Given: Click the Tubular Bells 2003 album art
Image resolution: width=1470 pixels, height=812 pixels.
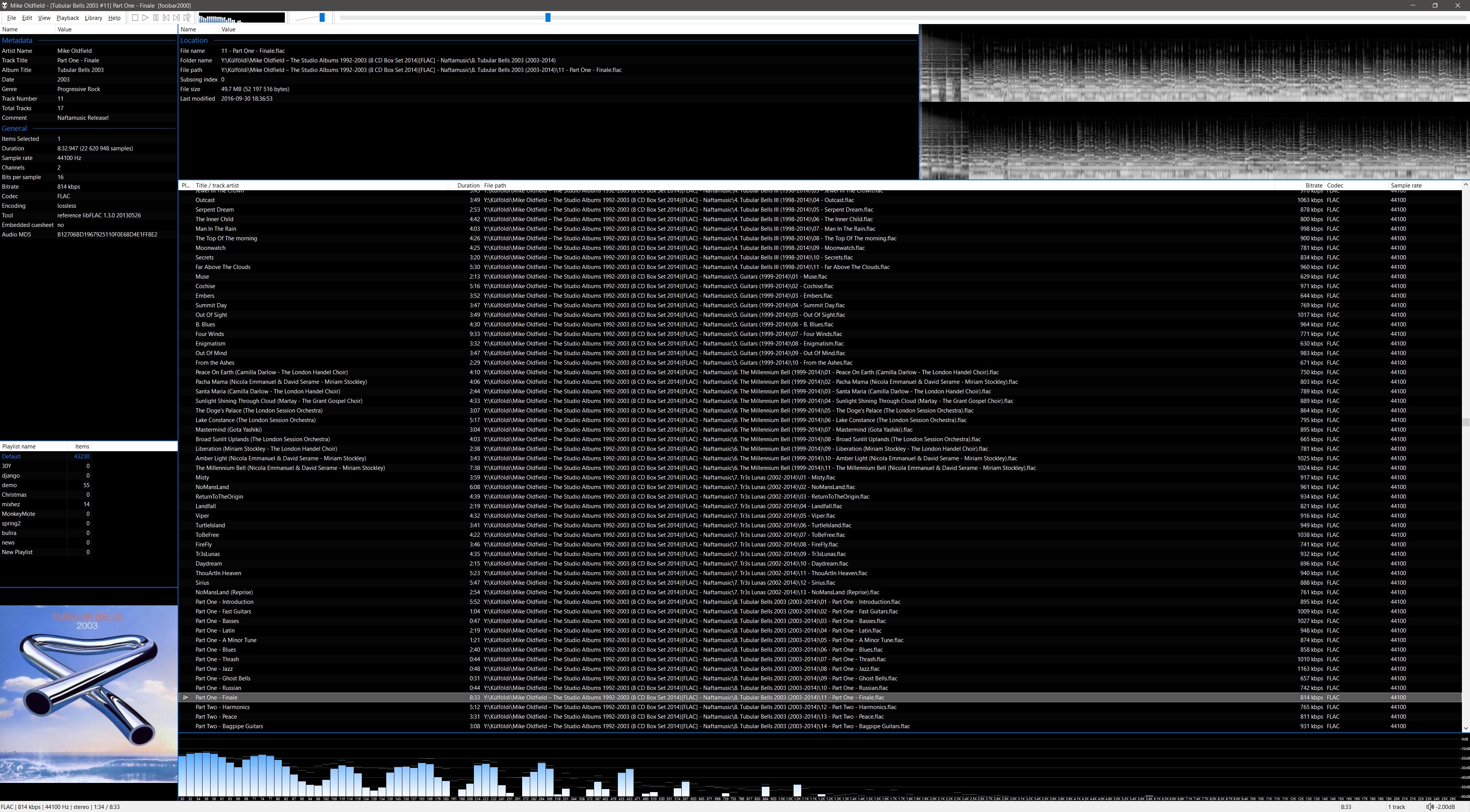Looking at the screenshot, I should click(88, 694).
